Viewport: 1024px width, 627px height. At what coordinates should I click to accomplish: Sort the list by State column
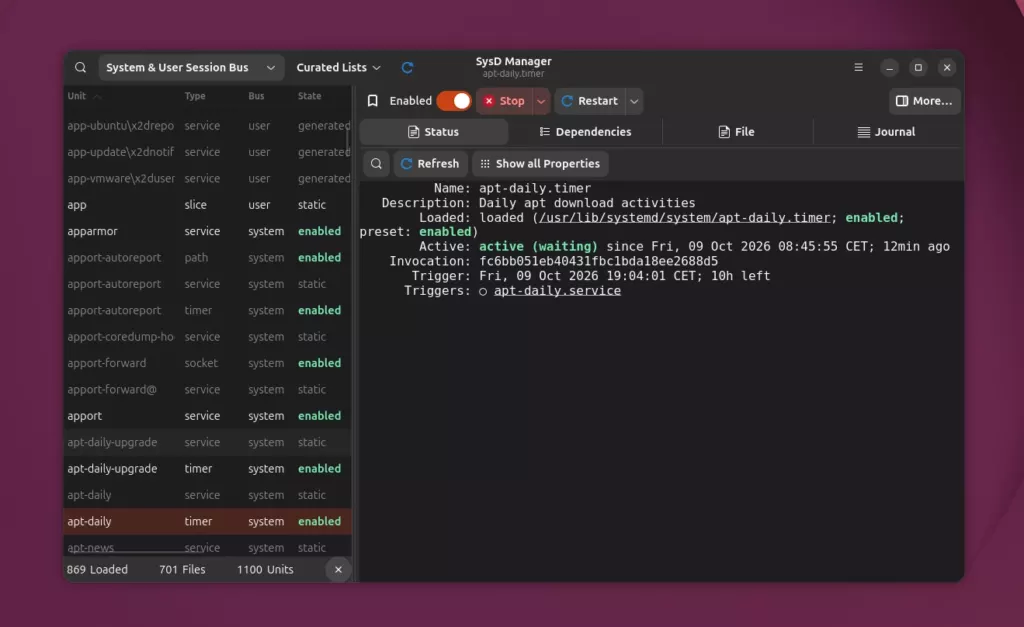pyautogui.click(x=310, y=96)
